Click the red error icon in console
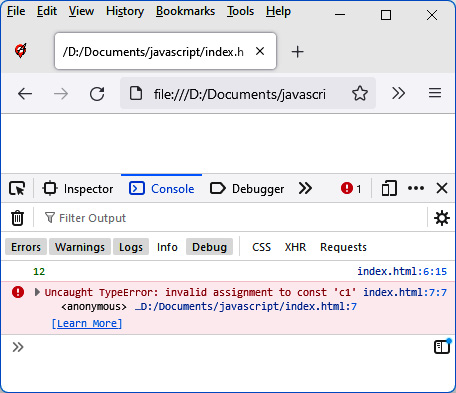 [x=18, y=292]
